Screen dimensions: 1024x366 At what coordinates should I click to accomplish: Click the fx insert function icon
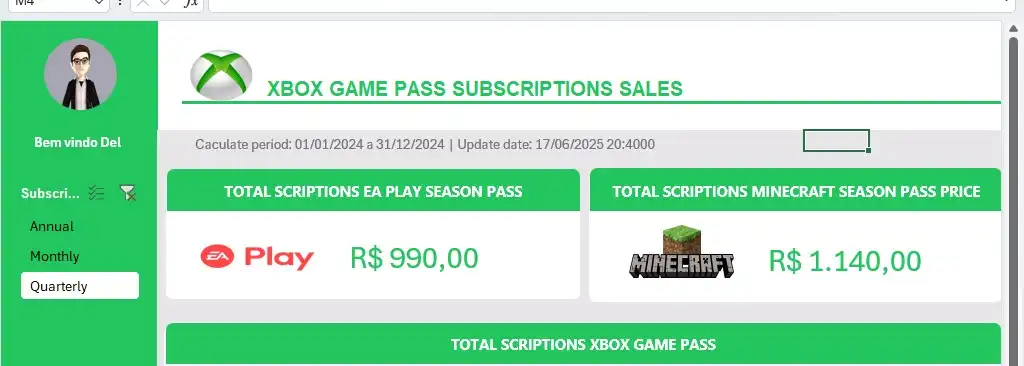(x=191, y=3)
